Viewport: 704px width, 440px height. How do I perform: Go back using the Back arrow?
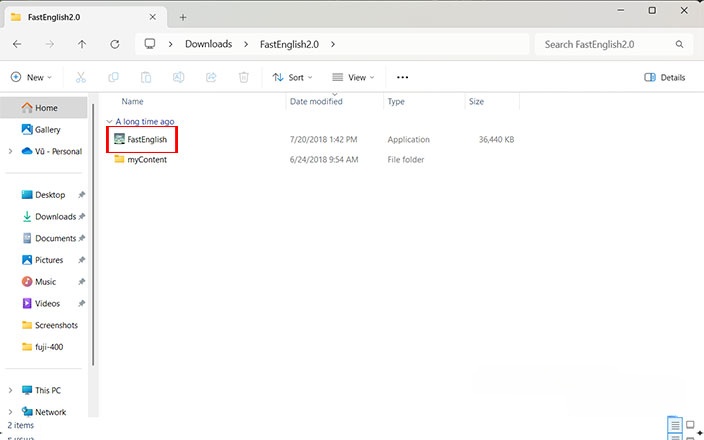tap(17, 44)
